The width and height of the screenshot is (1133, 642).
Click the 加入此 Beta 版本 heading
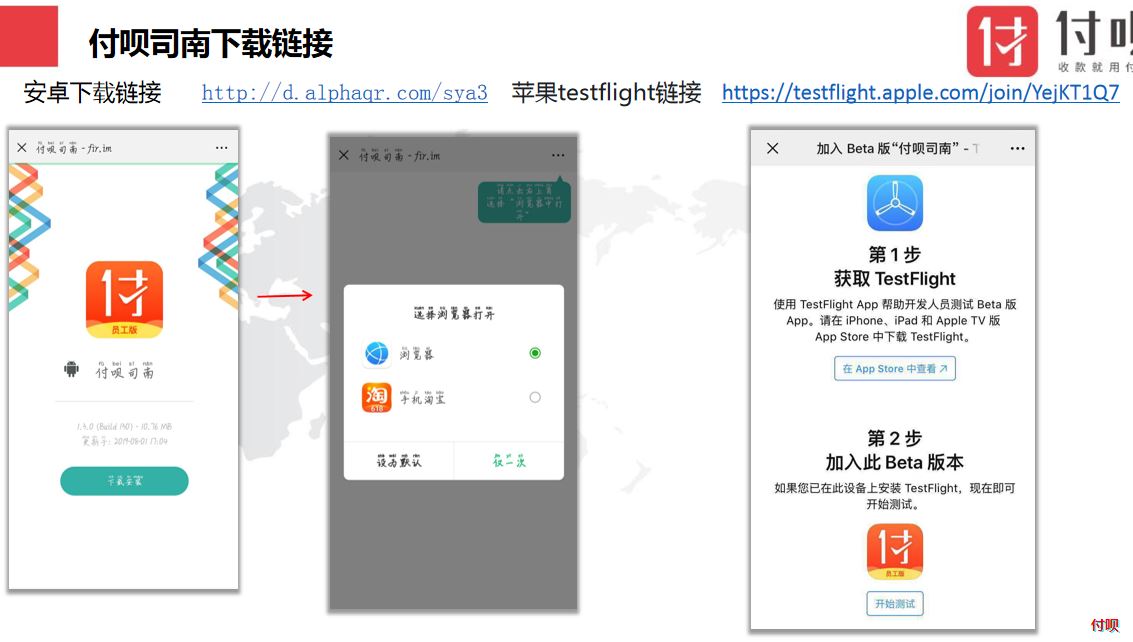(x=895, y=463)
